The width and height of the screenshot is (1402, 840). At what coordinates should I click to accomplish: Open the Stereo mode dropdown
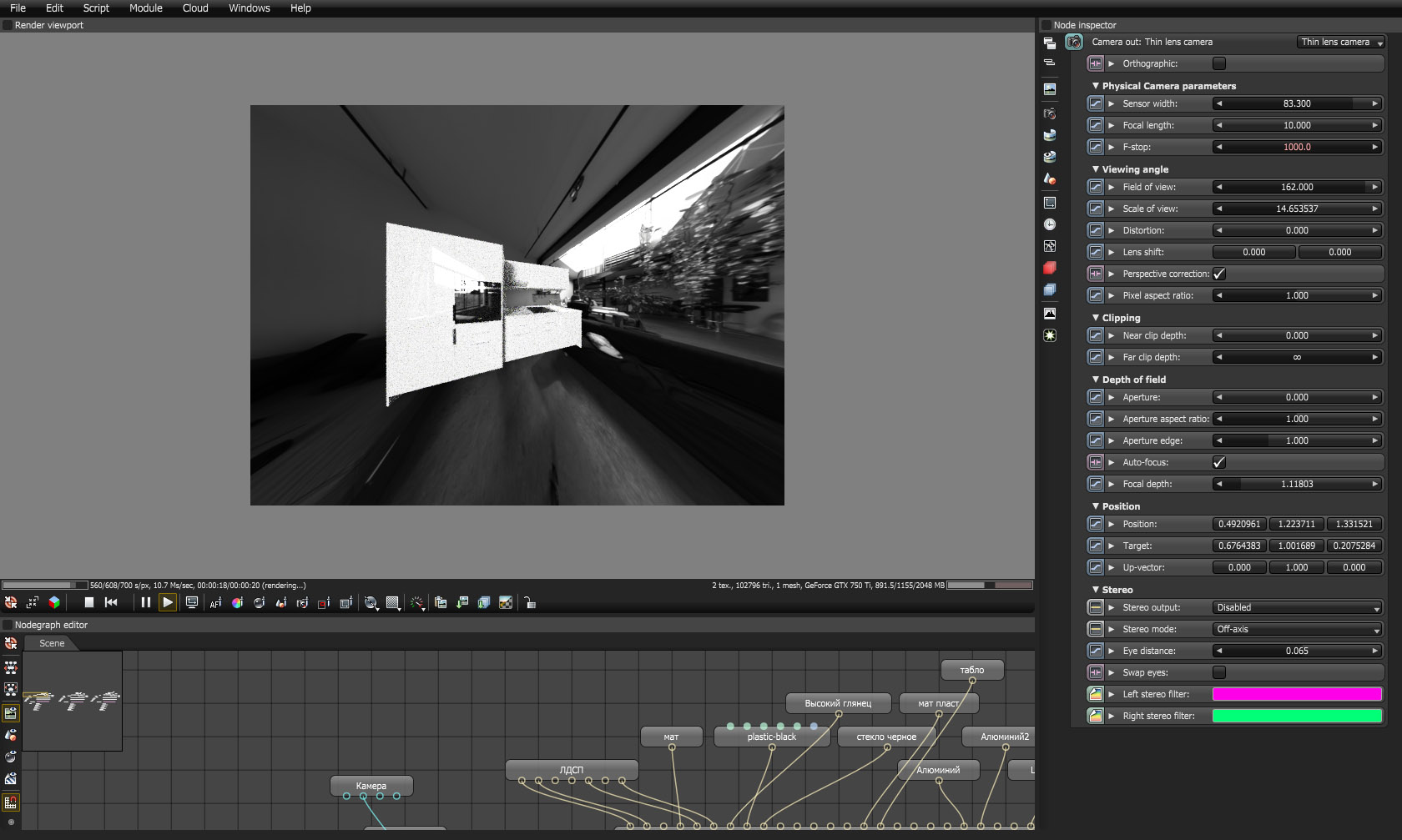1297,629
